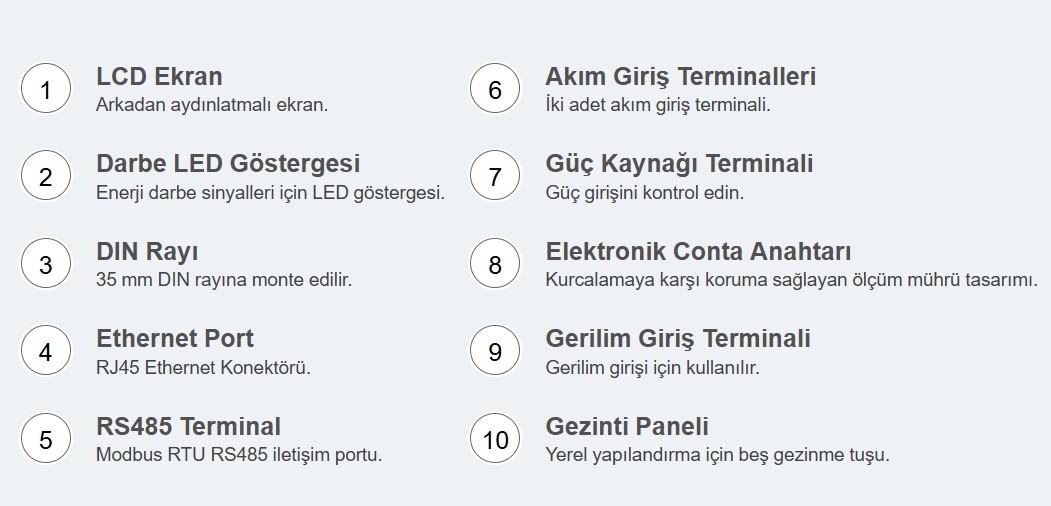Select the Akım Giriş Terminalleri heading
The height and width of the screenshot is (506, 1051).
coord(681,76)
